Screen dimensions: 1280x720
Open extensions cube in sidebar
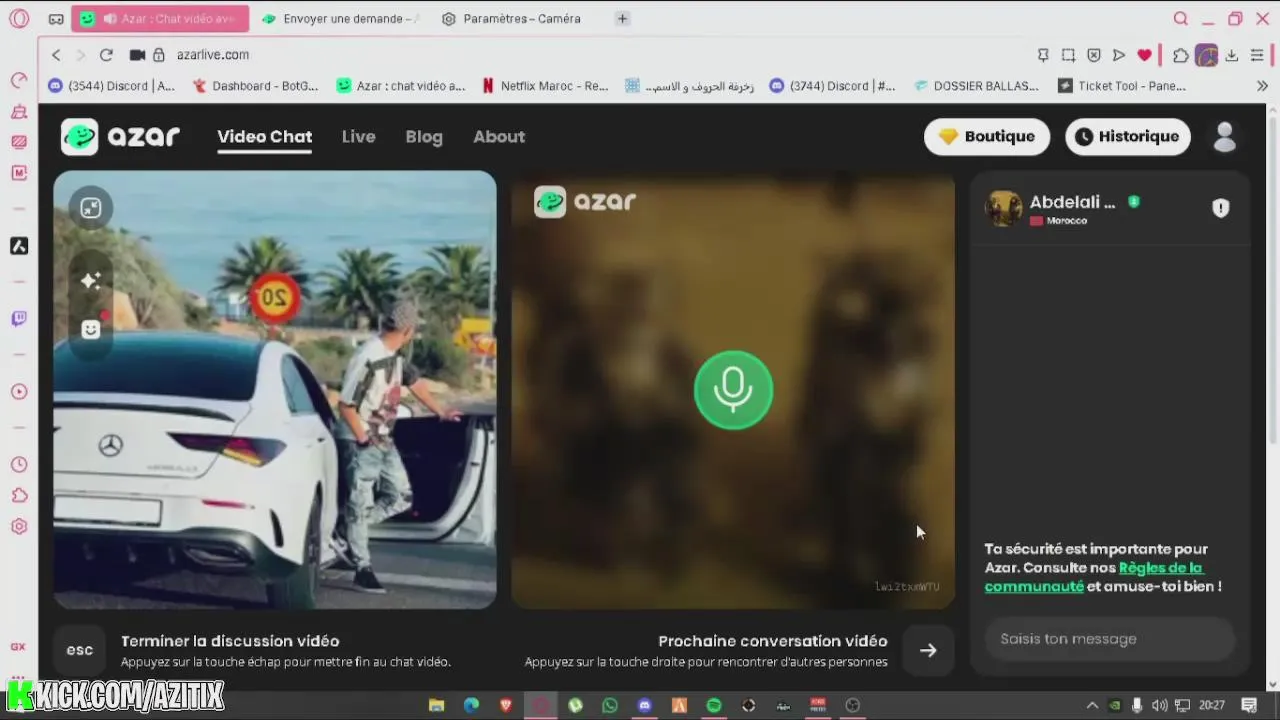click(18, 495)
